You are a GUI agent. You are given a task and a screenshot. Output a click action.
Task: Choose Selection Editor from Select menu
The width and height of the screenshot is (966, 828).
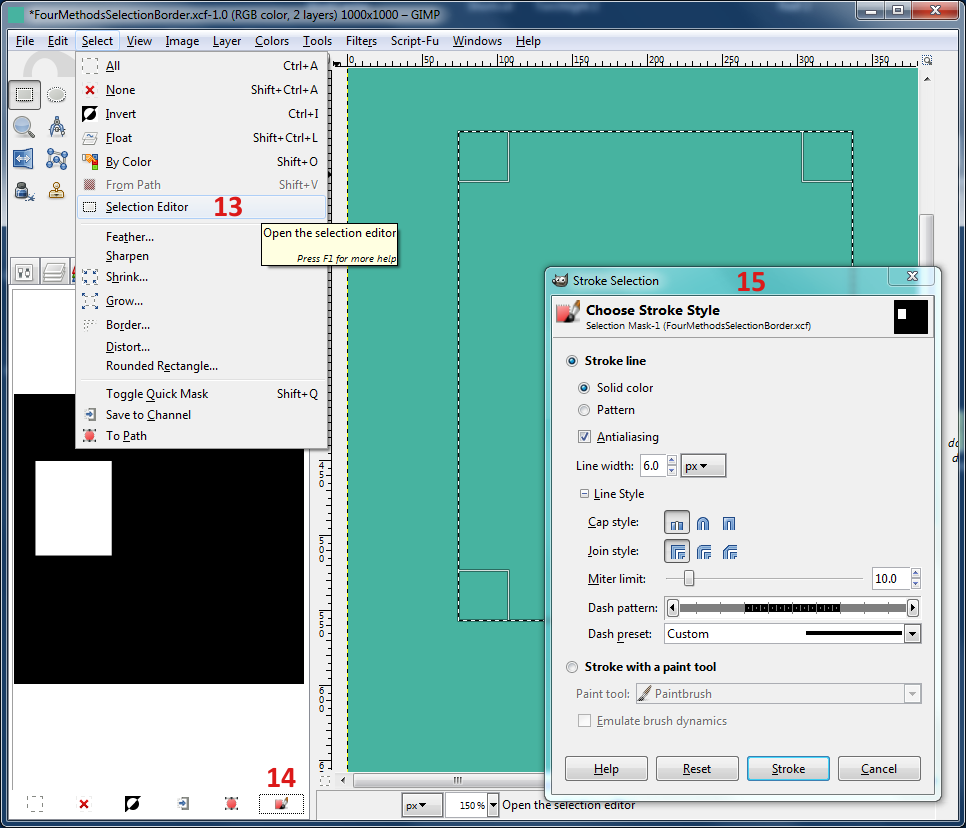[x=201, y=207]
